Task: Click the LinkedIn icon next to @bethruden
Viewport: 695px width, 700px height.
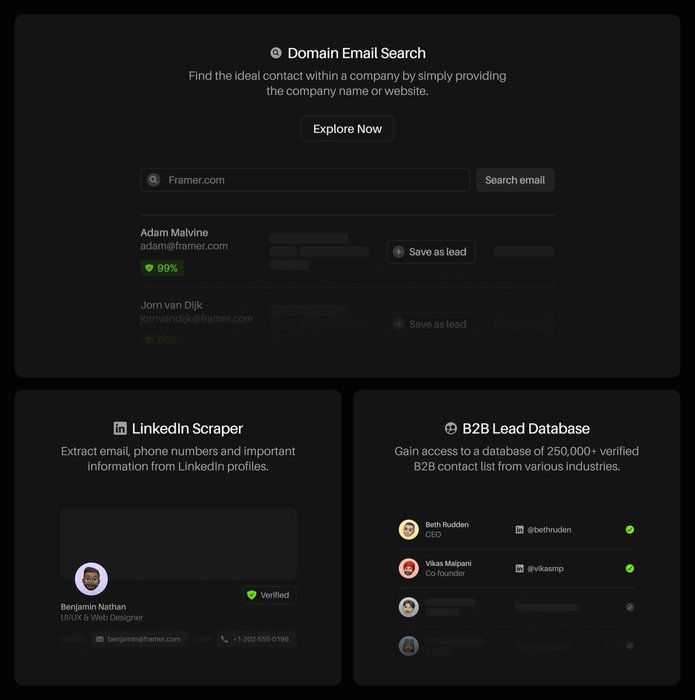Action: pyautogui.click(x=519, y=529)
